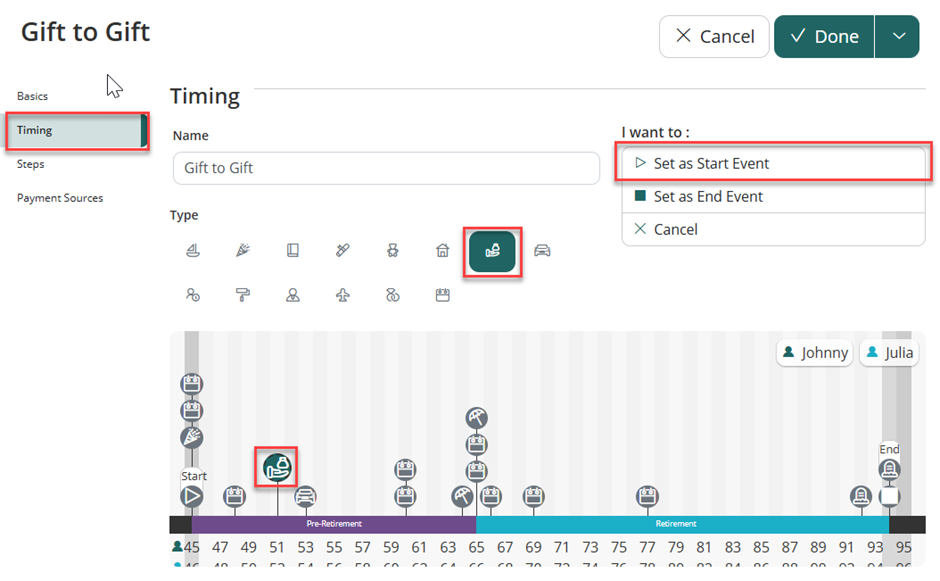Click the Cancel button at top
This screenshot has width=940, height=581.
point(714,36)
